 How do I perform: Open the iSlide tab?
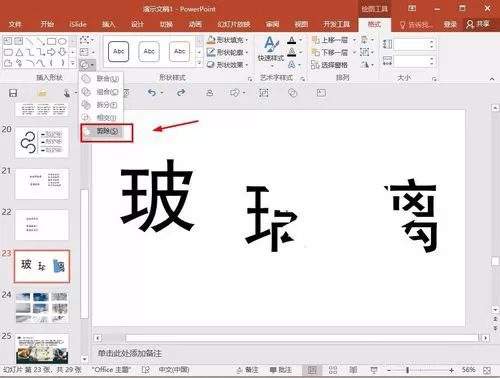point(78,24)
